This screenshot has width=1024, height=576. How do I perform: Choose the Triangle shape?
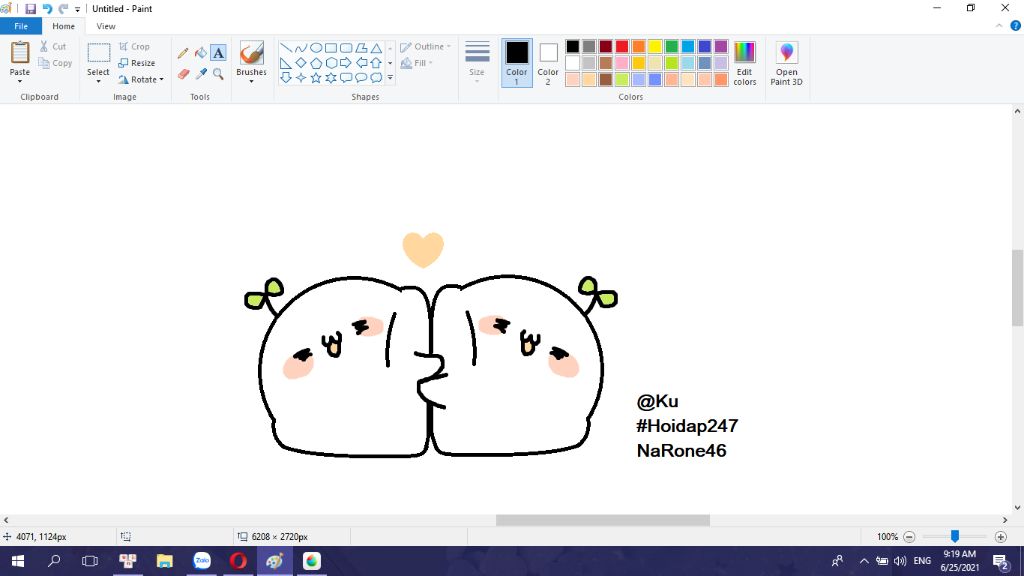(376, 48)
